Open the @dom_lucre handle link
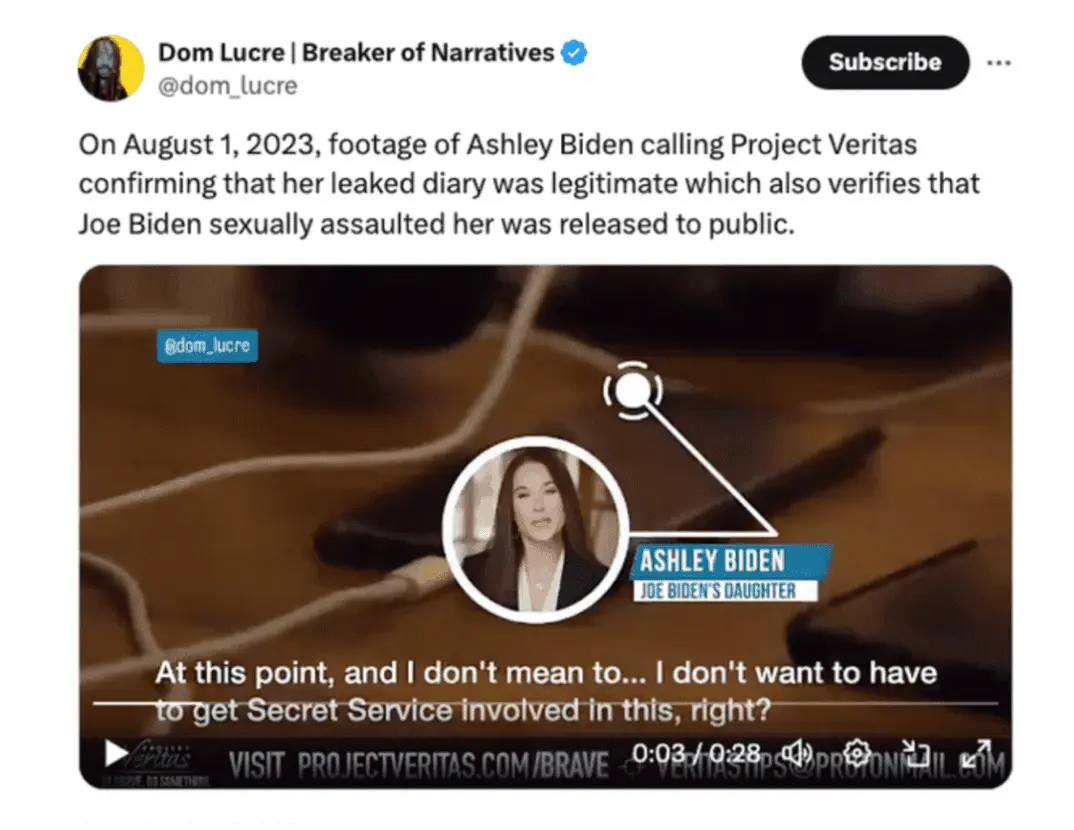Image resolution: width=1074 pixels, height=830 pixels. [x=228, y=86]
